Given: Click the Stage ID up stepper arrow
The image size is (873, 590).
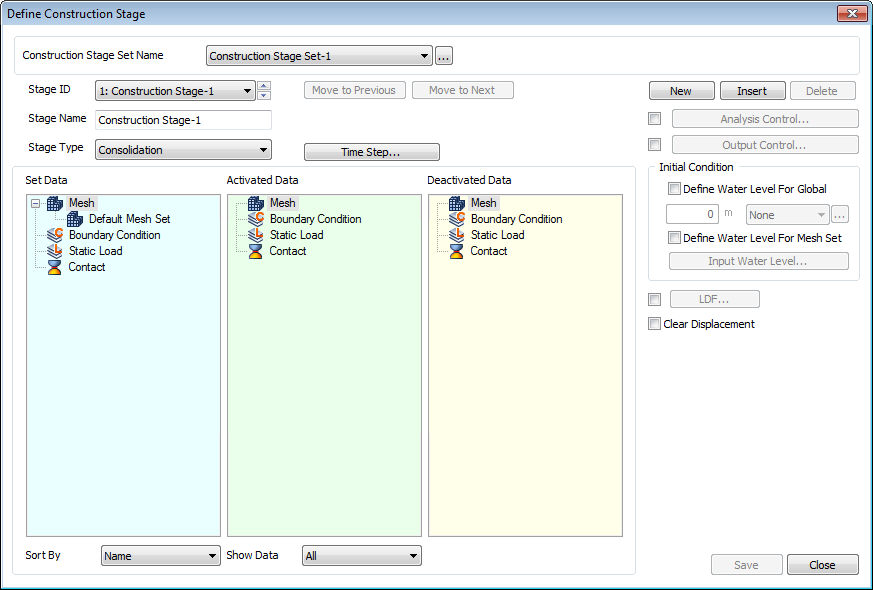Looking at the screenshot, I should pos(264,86).
